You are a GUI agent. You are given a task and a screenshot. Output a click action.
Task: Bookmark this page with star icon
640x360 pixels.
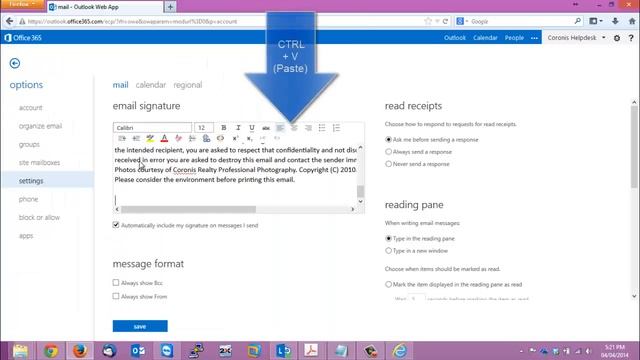coord(428,21)
